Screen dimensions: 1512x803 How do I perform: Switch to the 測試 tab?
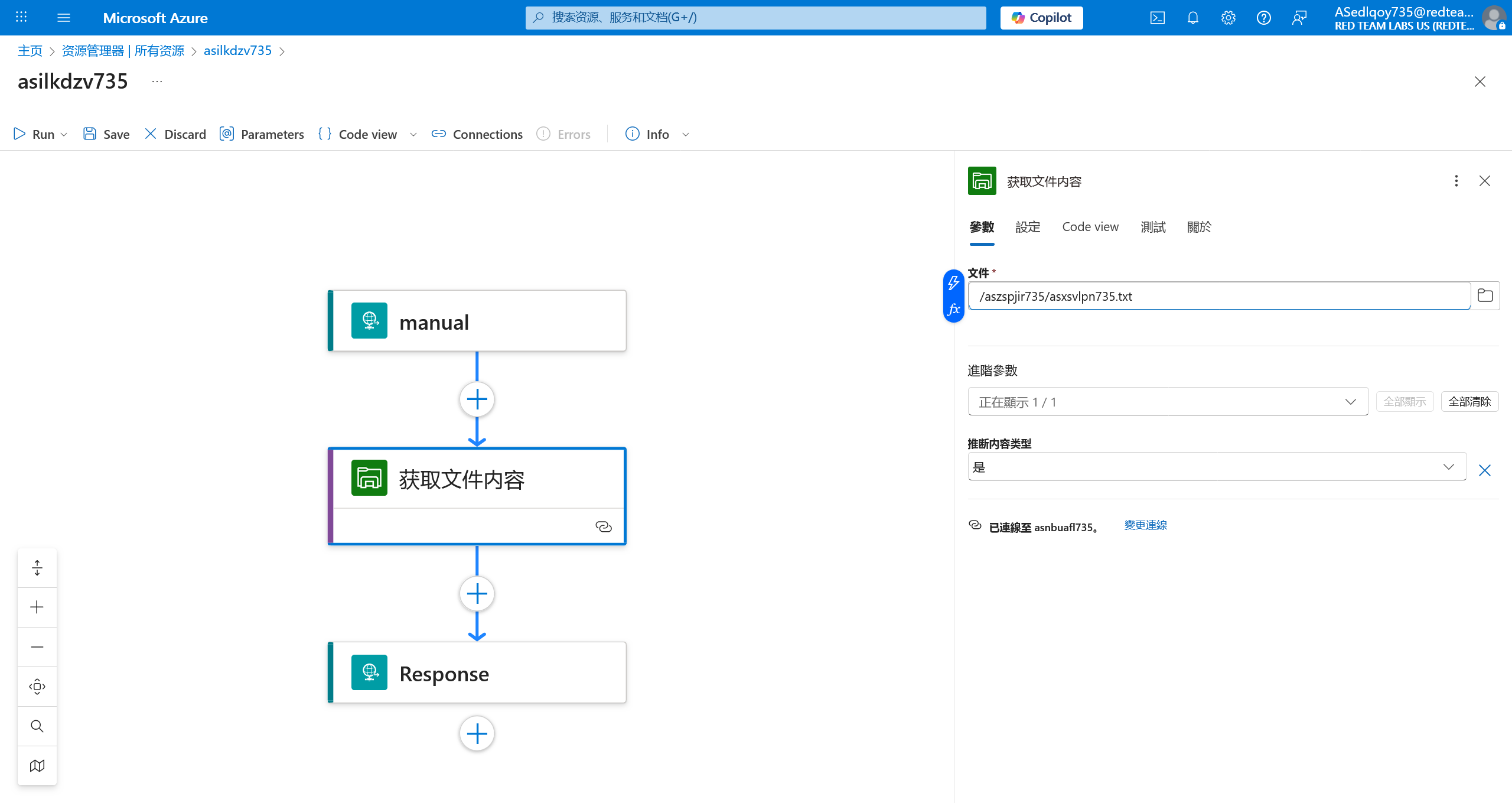point(1152,227)
